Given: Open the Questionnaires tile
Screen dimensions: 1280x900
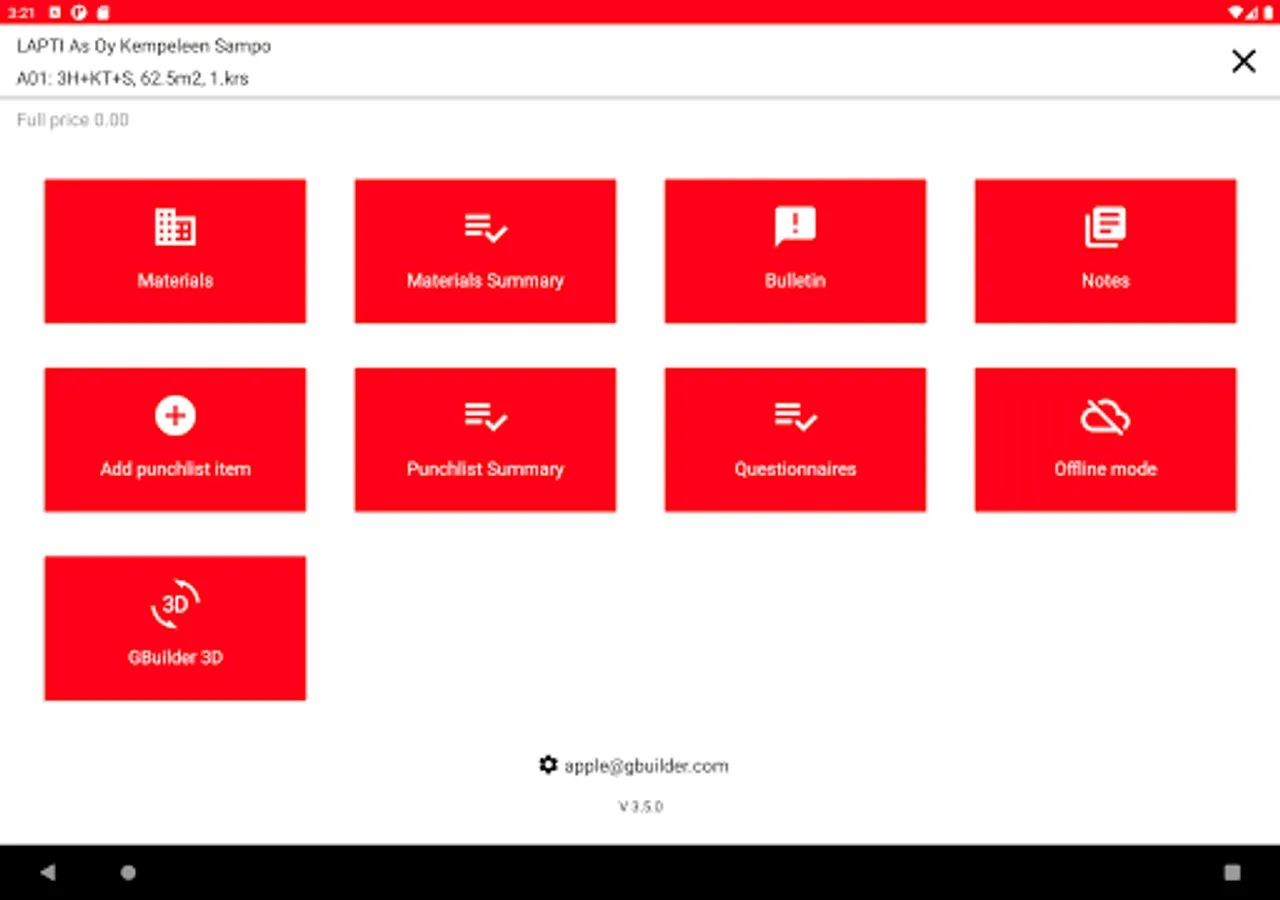Looking at the screenshot, I should coord(795,440).
